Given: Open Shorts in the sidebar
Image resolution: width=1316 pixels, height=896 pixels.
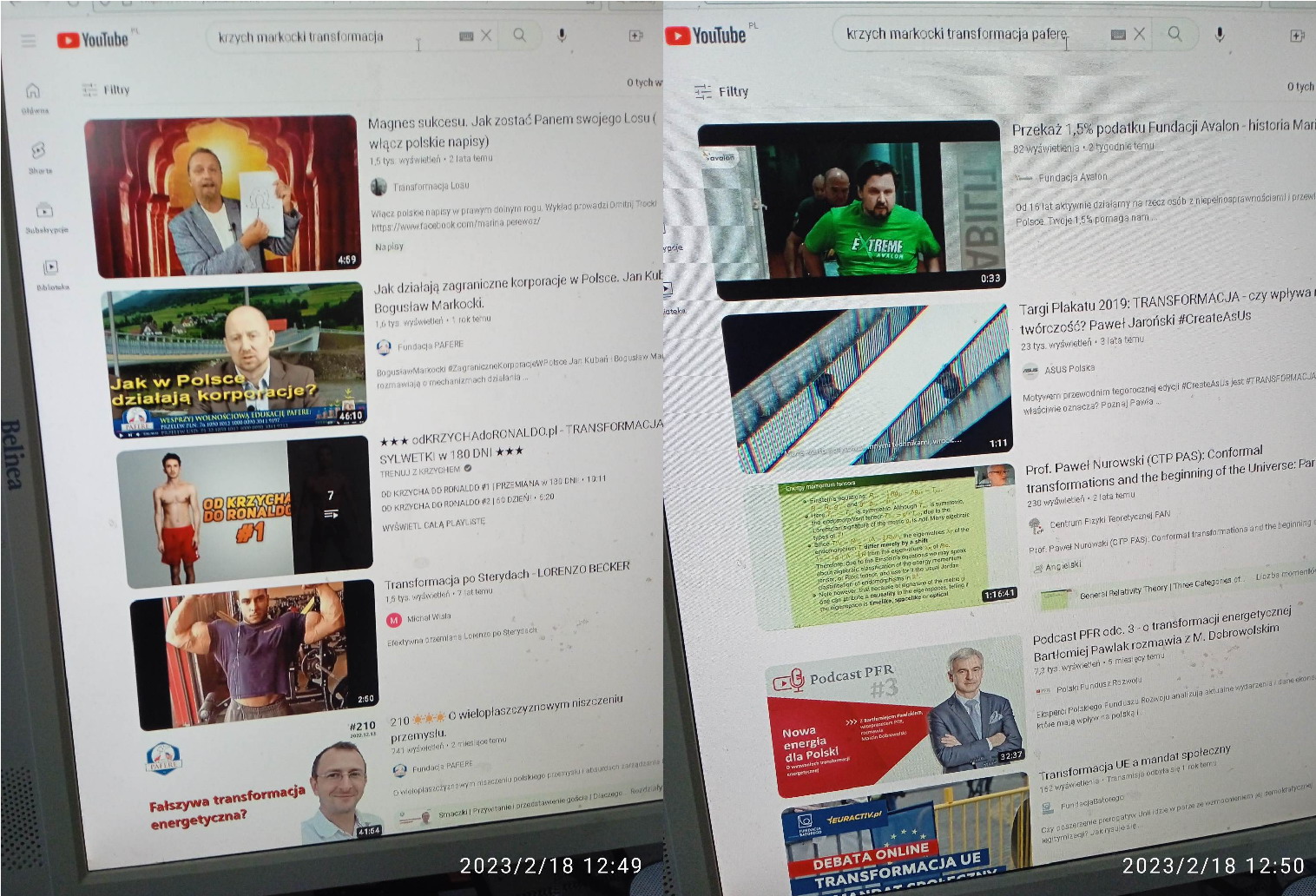Looking at the screenshot, I should [39, 157].
